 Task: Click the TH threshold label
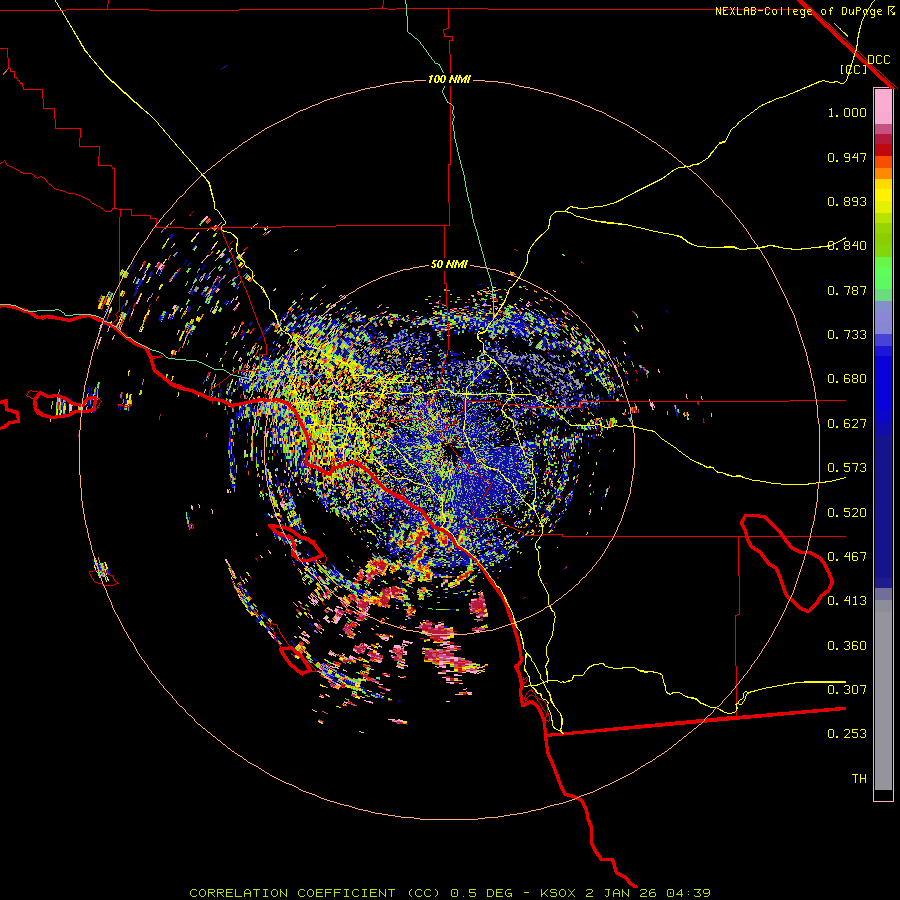[x=859, y=779]
